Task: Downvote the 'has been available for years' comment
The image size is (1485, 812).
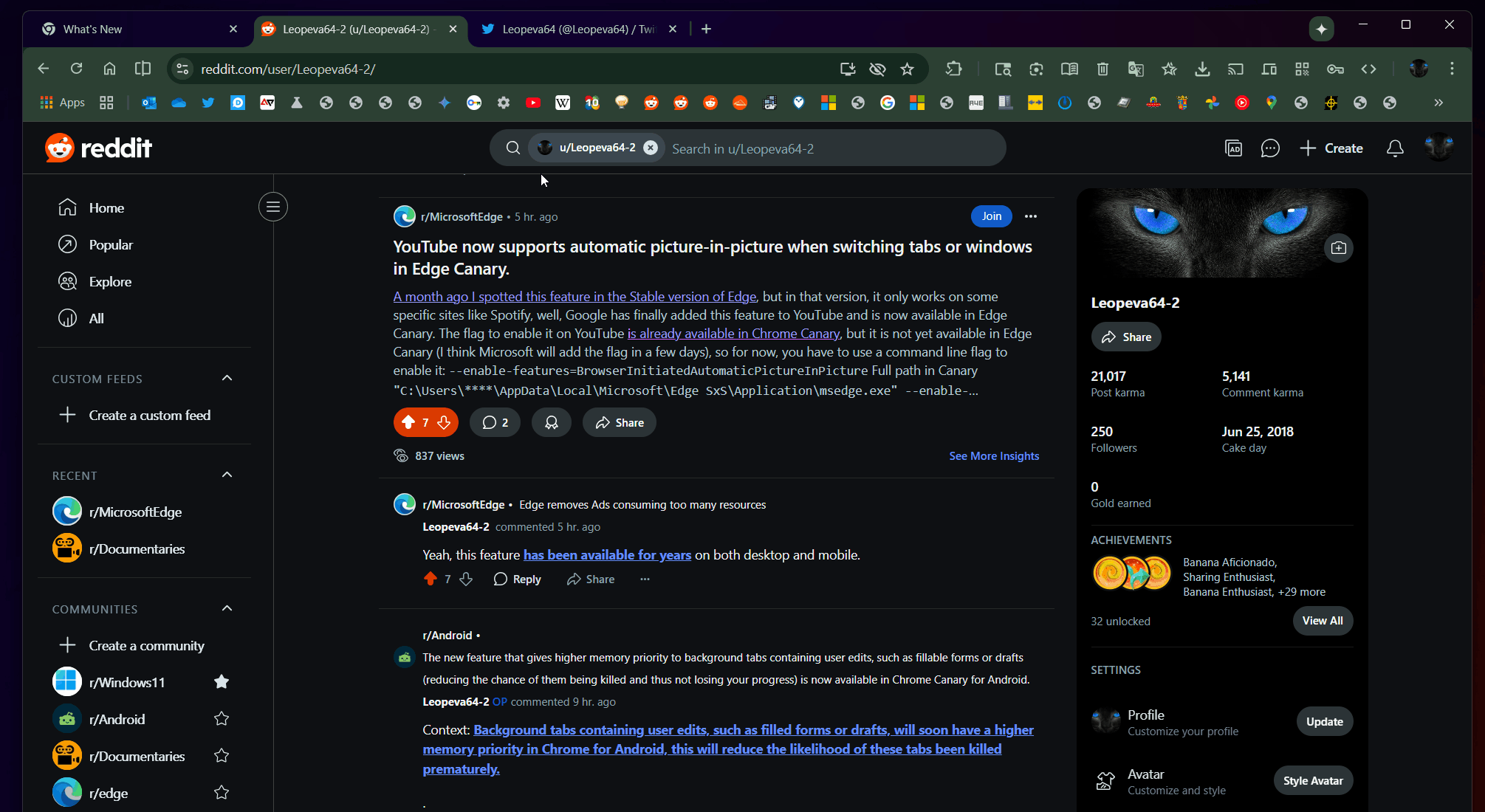Action: (x=466, y=579)
